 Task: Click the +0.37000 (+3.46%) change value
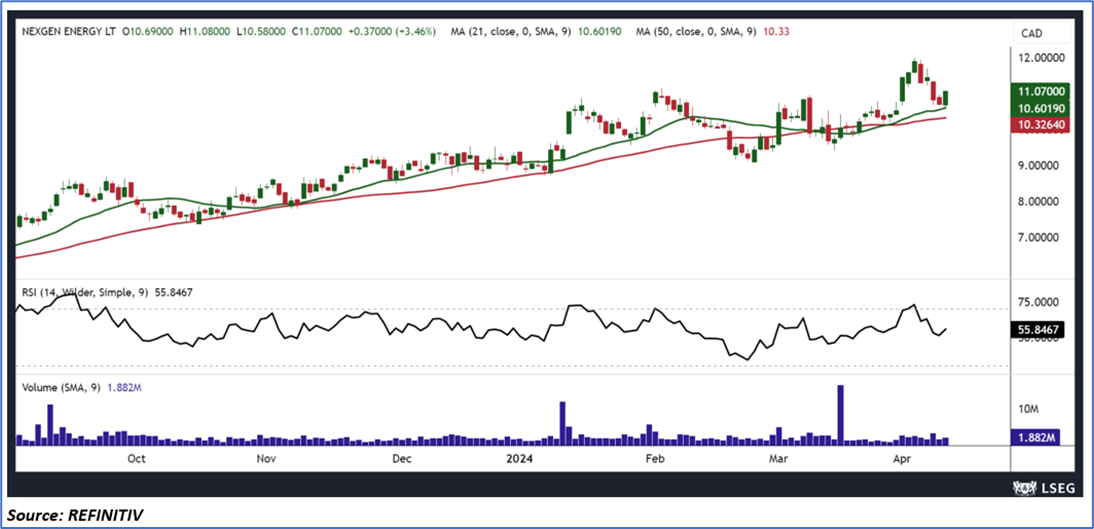pyautogui.click(x=391, y=32)
